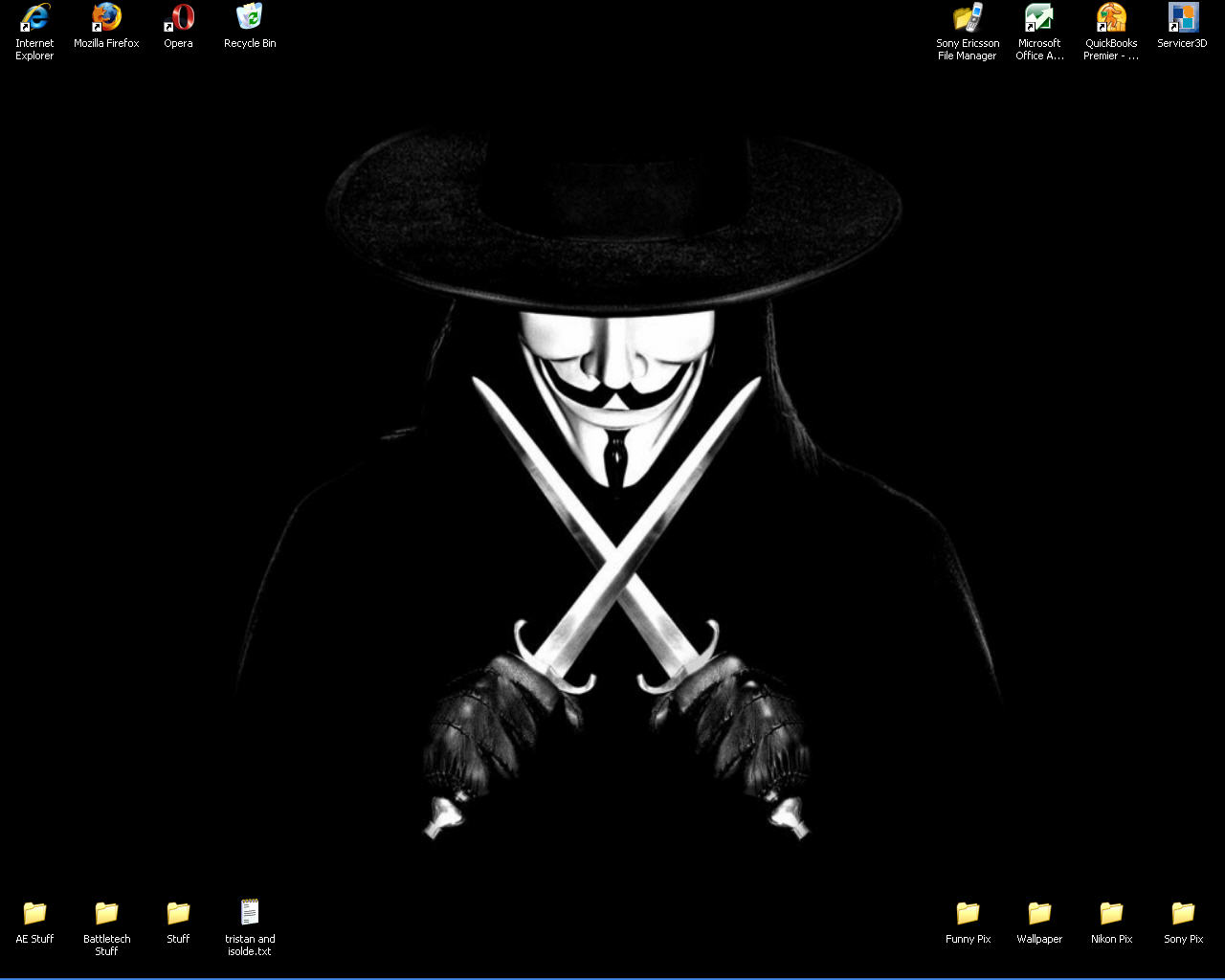Screen dimensions: 1225x980
Task: Launch Mozilla Firefox
Action: pyautogui.click(x=105, y=19)
